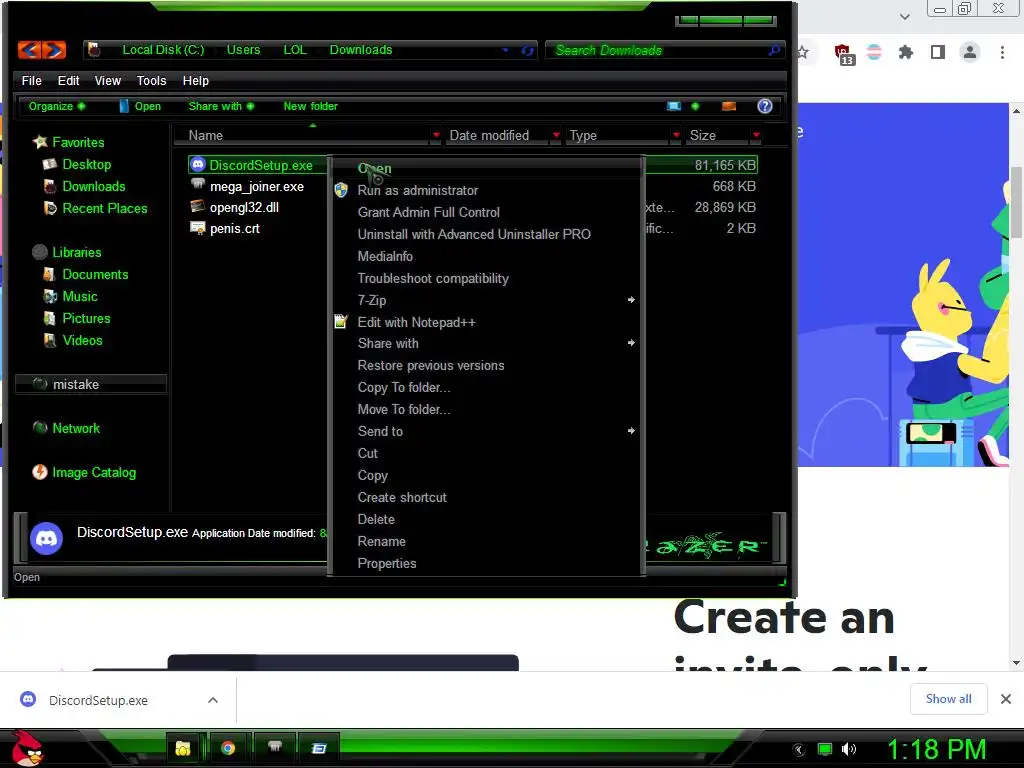
Task: Toggle Chrome side panel icon
Action: (x=938, y=52)
